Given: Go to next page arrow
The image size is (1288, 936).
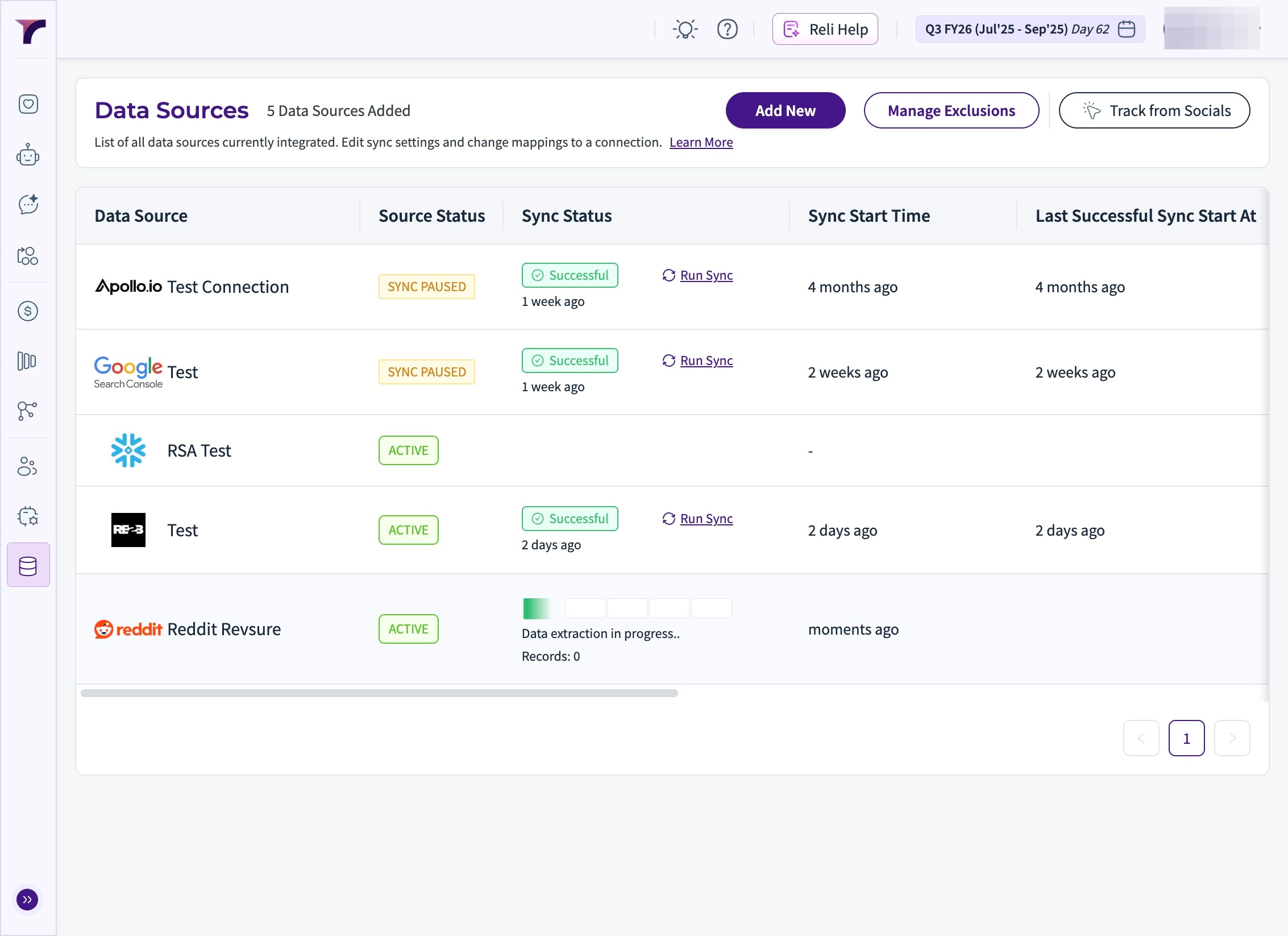Looking at the screenshot, I should pos(1232,738).
